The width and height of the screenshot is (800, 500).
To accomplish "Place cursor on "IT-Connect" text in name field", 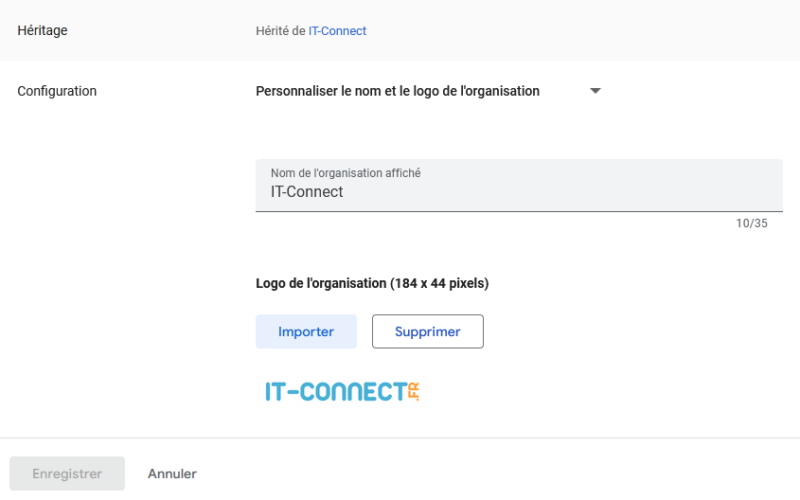I will pos(307,192).
